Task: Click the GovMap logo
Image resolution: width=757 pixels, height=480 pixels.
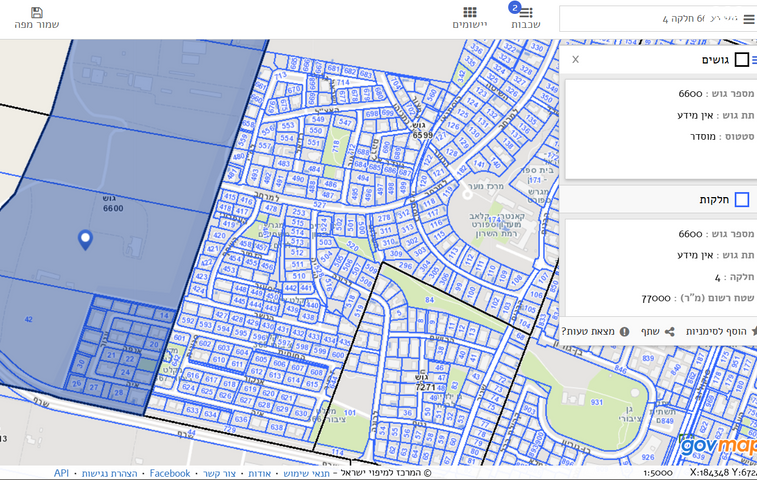Action: 716,444
